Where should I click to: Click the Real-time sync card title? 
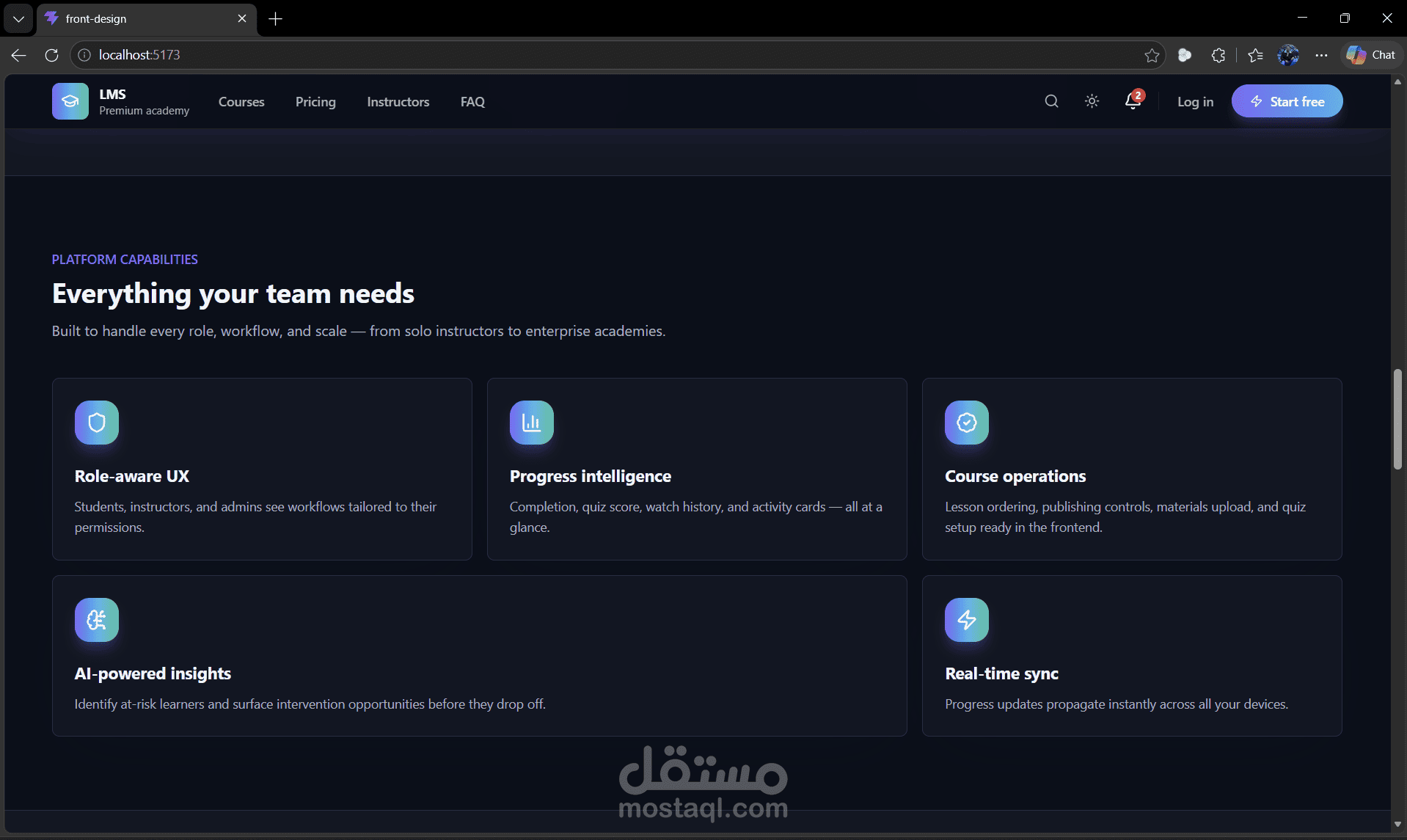[1001, 673]
